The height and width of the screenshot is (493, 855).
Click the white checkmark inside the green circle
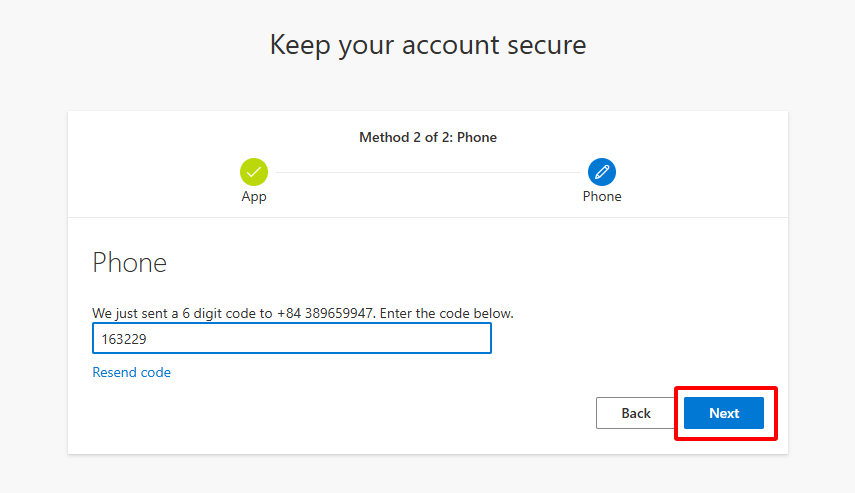pyautogui.click(x=254, y=172)
